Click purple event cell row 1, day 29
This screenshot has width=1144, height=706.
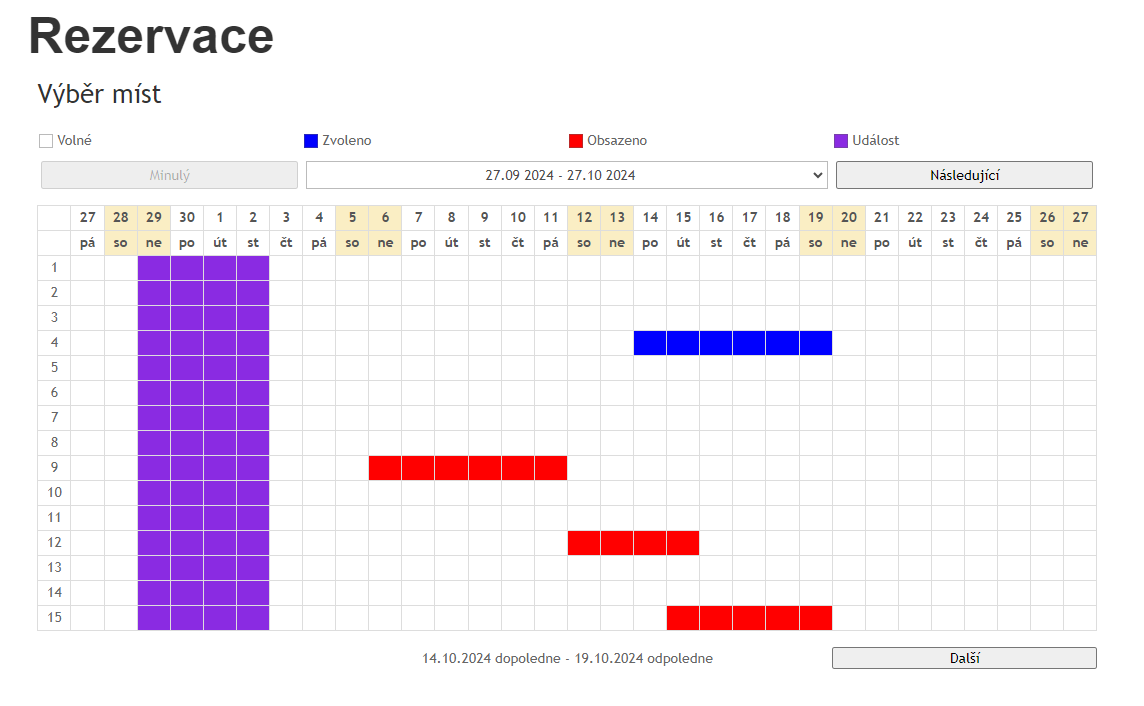tap(154, 268)
